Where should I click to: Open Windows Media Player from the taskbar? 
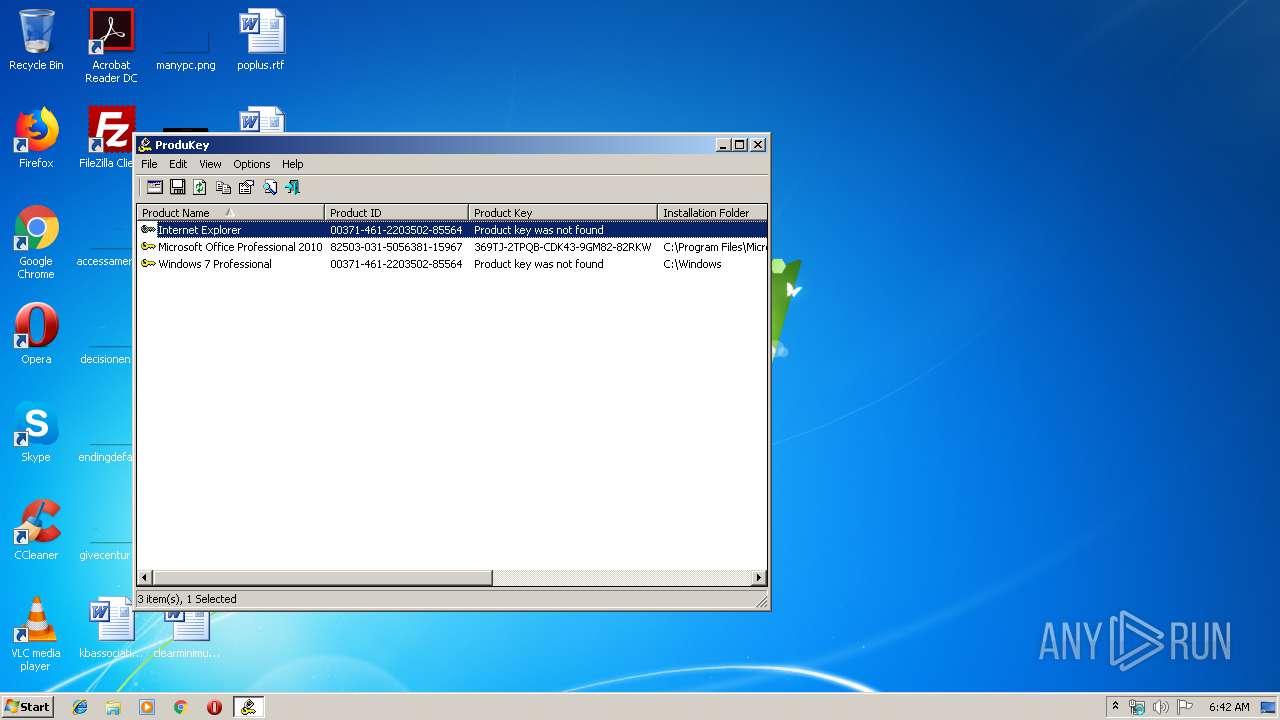147,707
